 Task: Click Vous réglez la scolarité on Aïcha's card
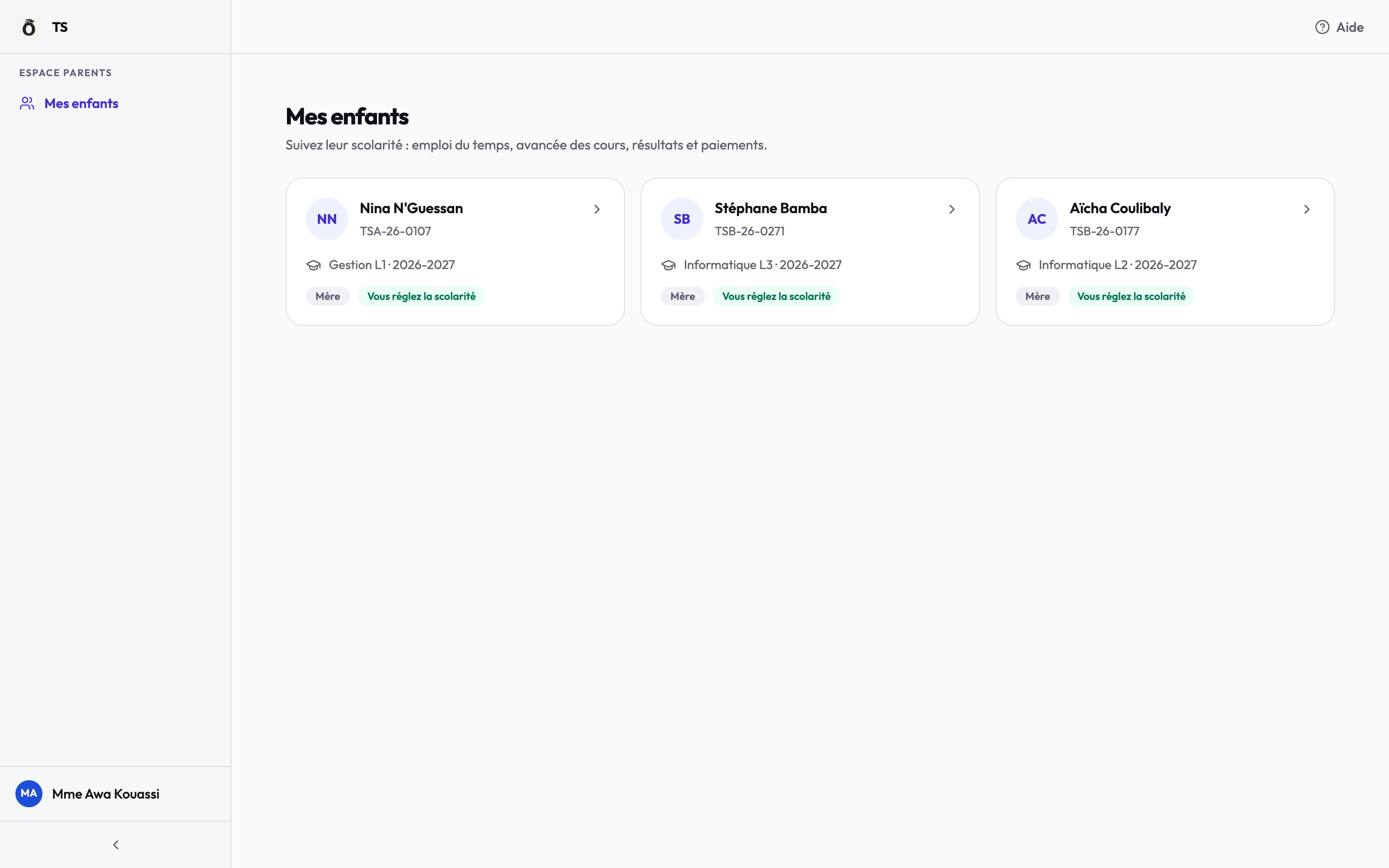coord(1131,296)
